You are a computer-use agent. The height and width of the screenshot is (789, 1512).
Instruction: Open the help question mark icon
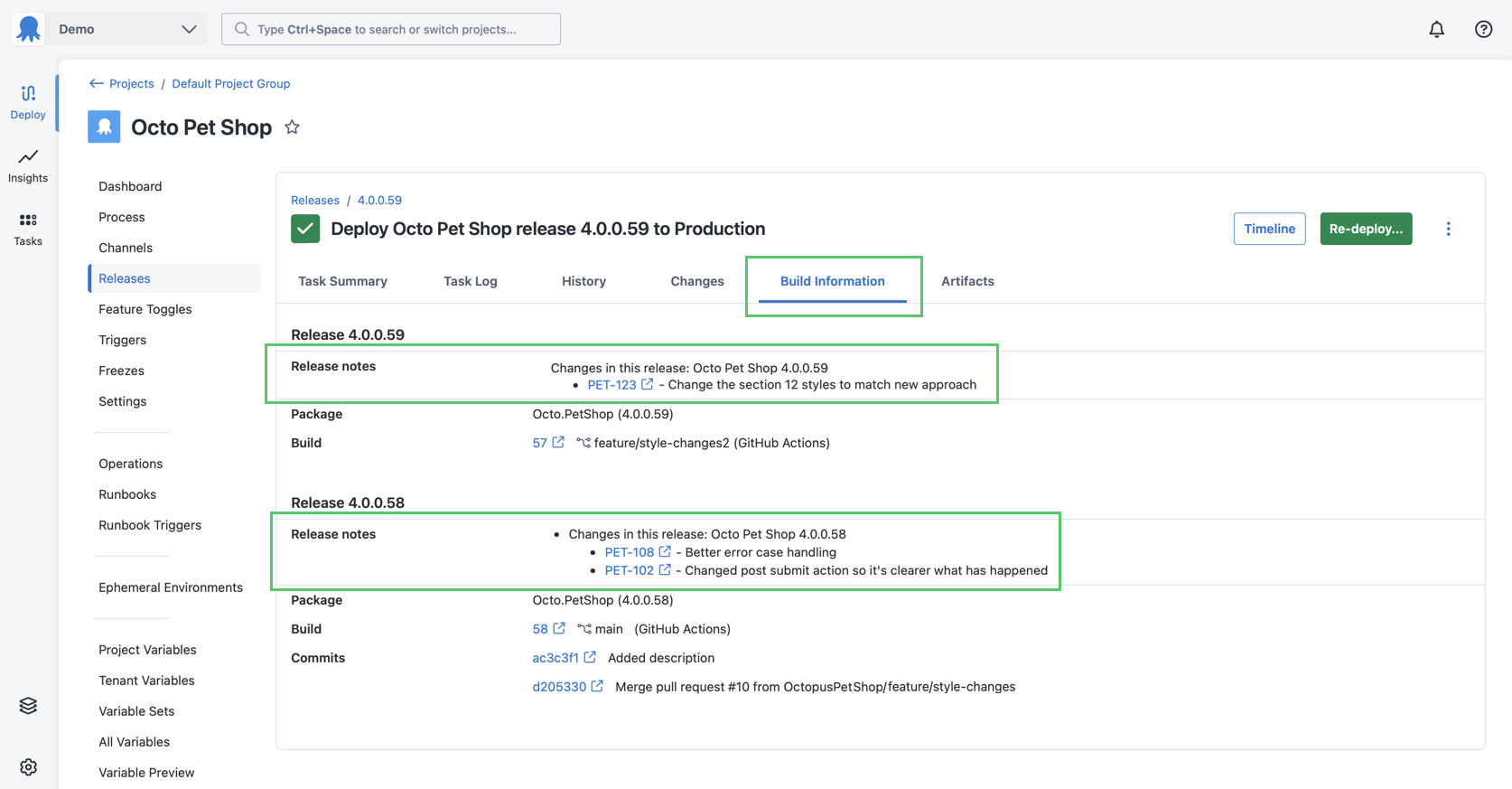(x=1483, y=29)
